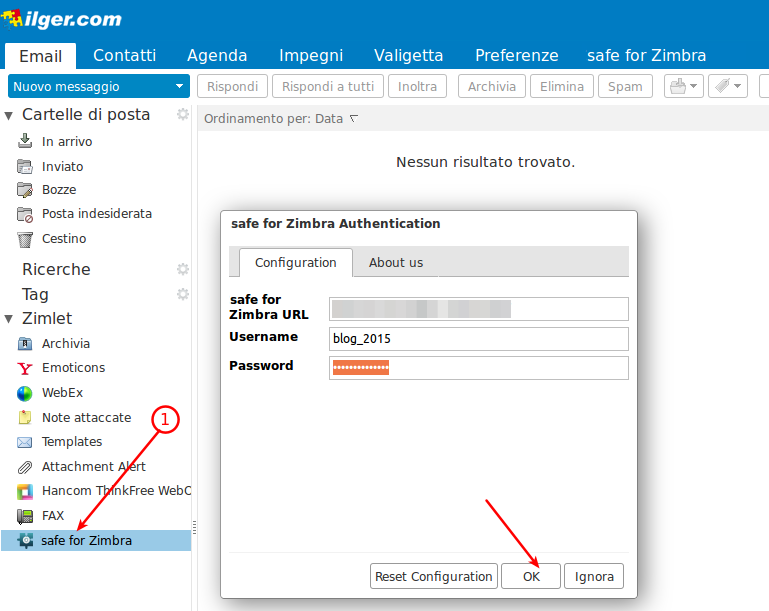The height and width of the screenshot is (611, 769).
Task: Confirm the dialog with OK
Action: (531, 576)
